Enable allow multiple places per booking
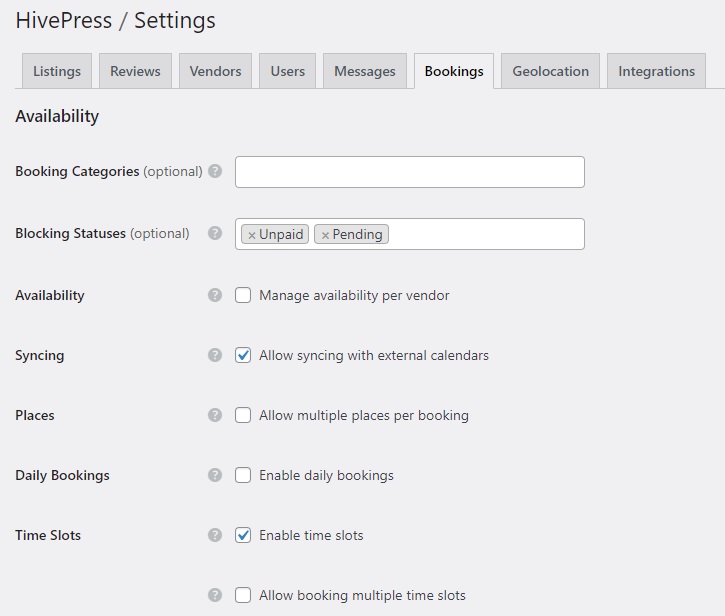This screenshot has width=725, height=616. coord(243,415)
